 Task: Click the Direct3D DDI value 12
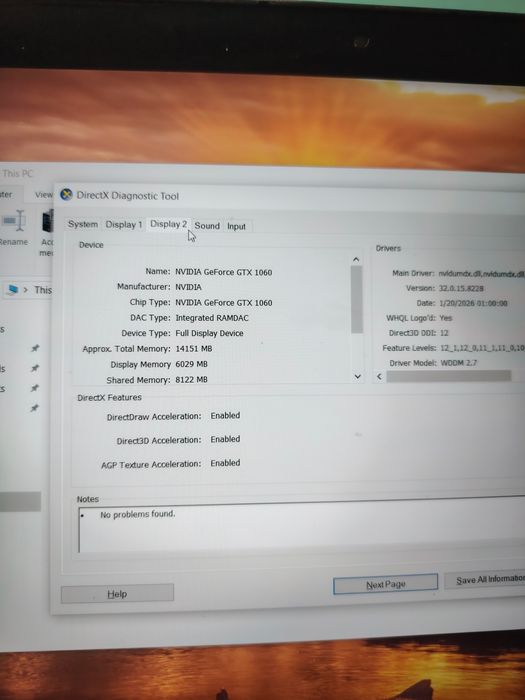pyautogui.click(x=444, y=333)
